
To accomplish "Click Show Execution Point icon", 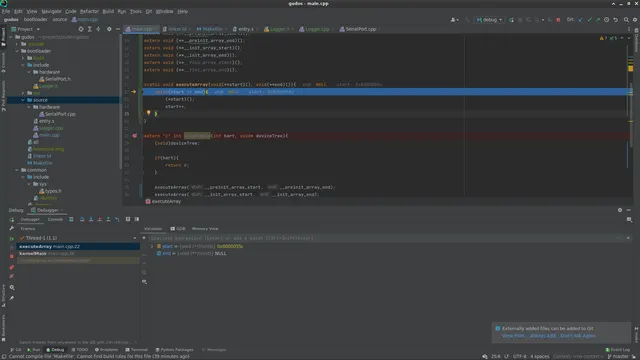I will pos(71,219).
